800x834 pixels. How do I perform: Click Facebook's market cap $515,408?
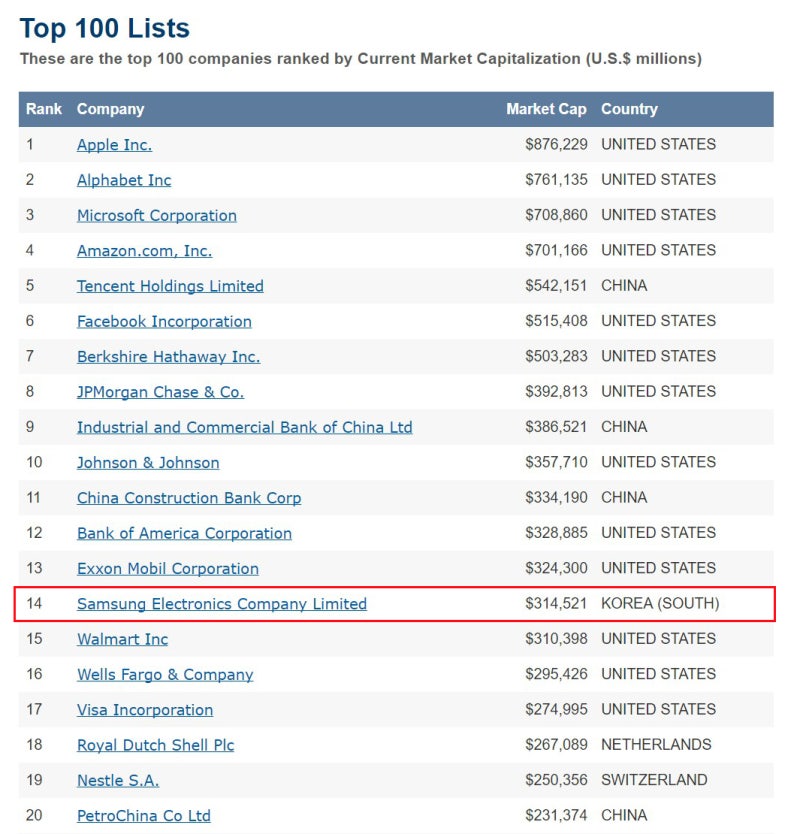tap(556, 321)
